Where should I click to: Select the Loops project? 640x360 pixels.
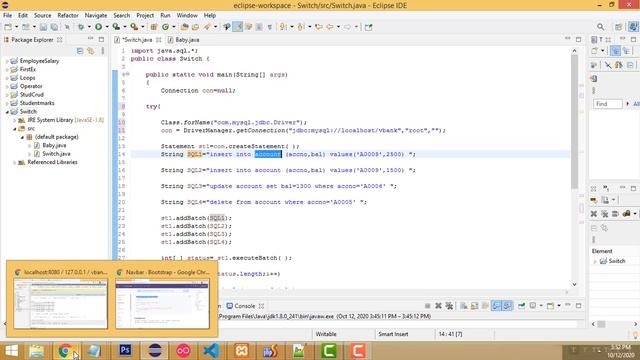tap(27, 78)
